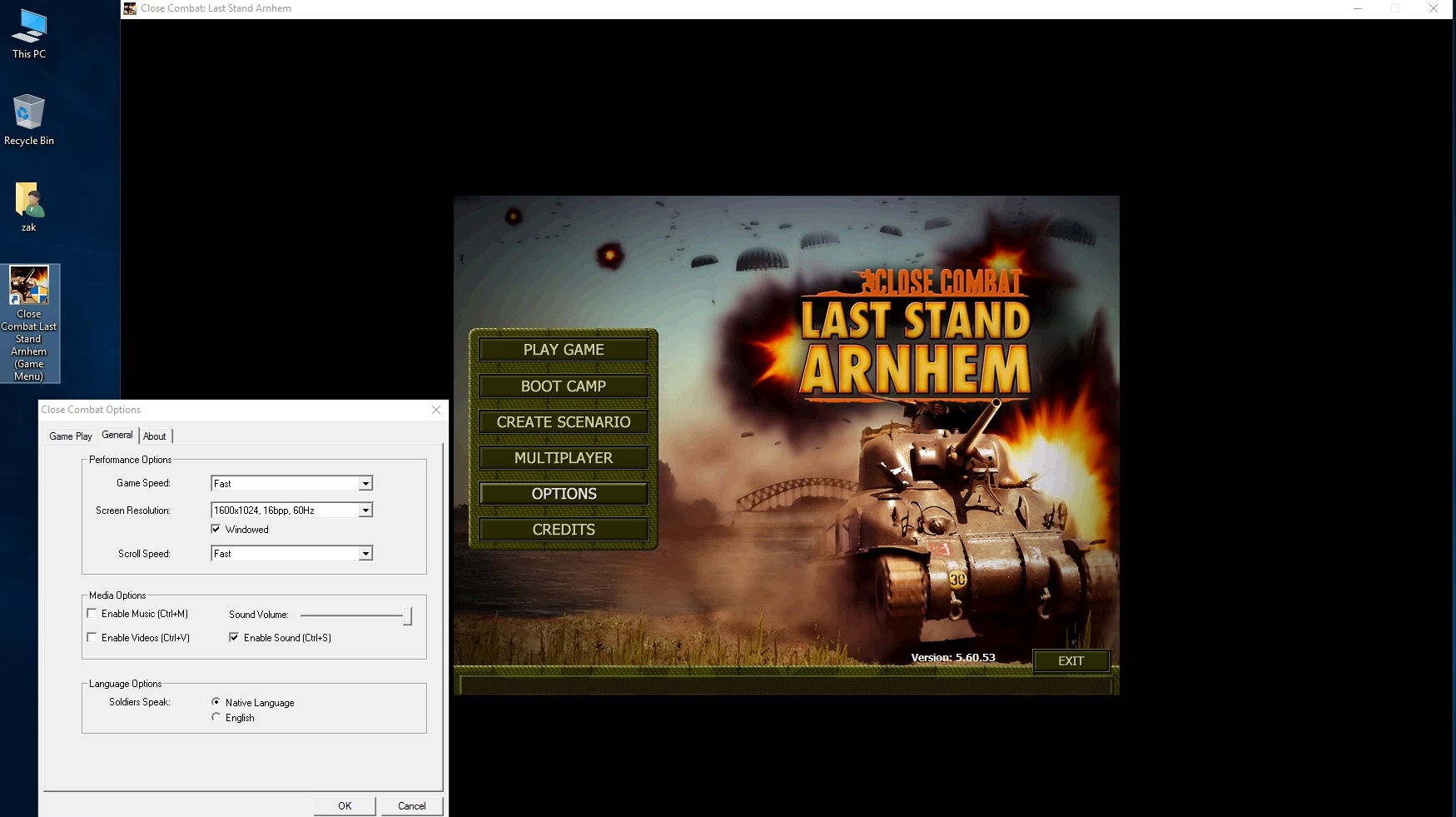Close the Close Combat Options dialog
This screenshot has height=817, width=1456.
click(x=436, y=410)
